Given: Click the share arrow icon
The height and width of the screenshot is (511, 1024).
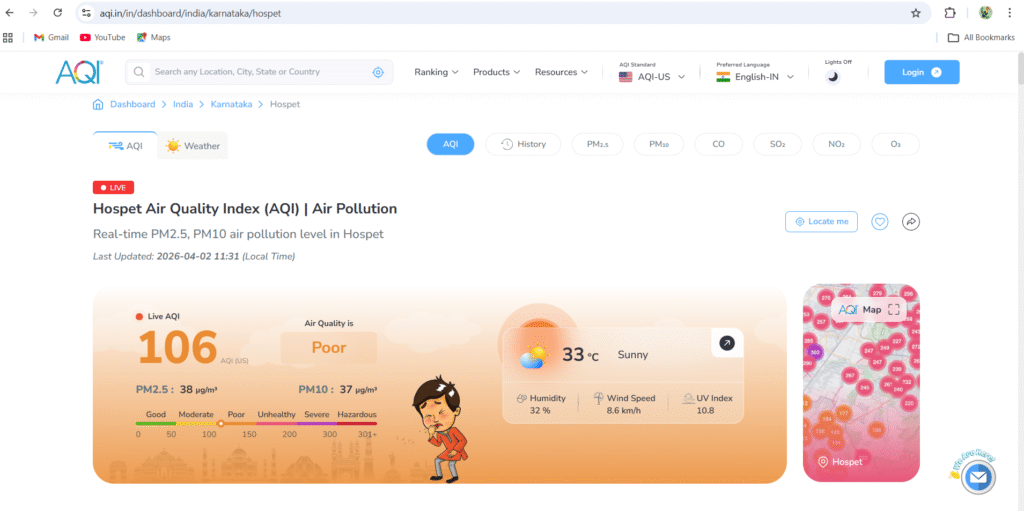Looking at the screenshot, I should (x=910, y=222).
